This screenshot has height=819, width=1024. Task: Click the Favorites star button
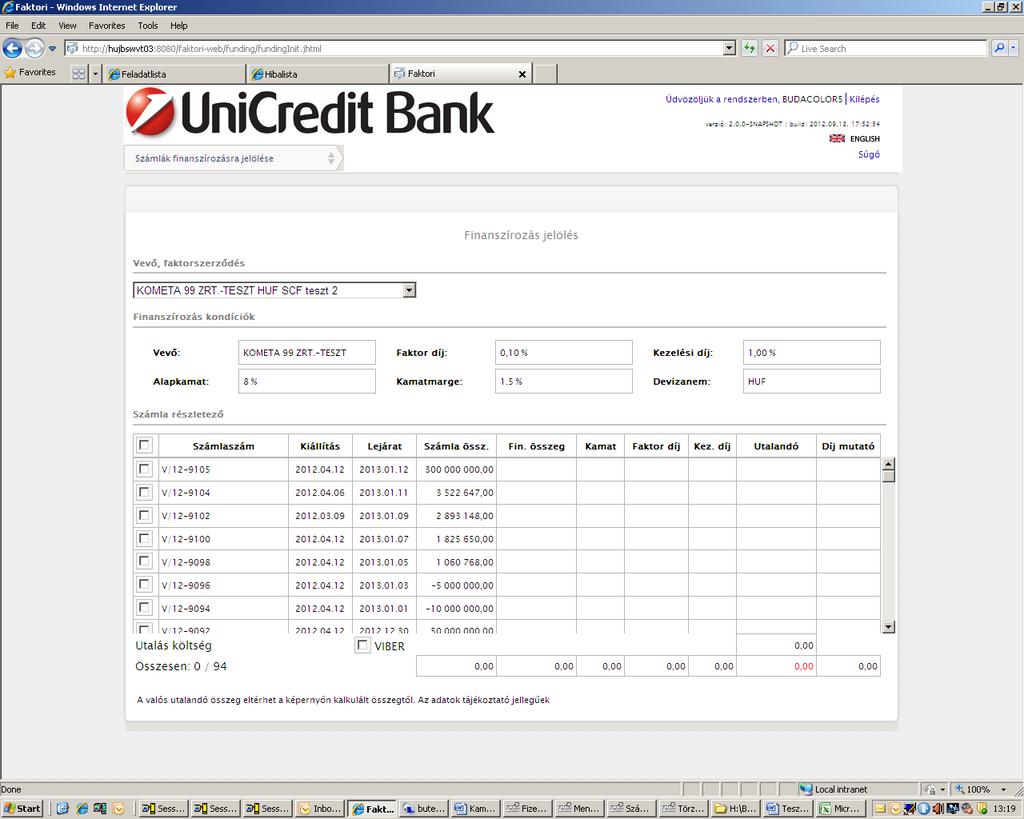coord(30,72)
